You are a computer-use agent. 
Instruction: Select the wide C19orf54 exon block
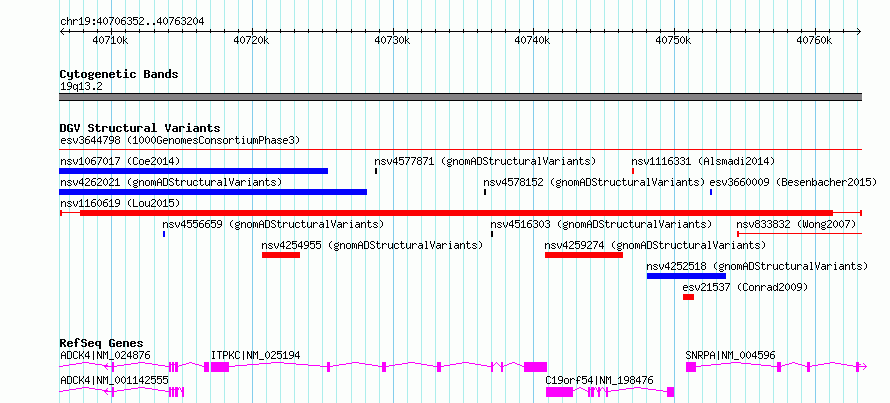(559, 392)
